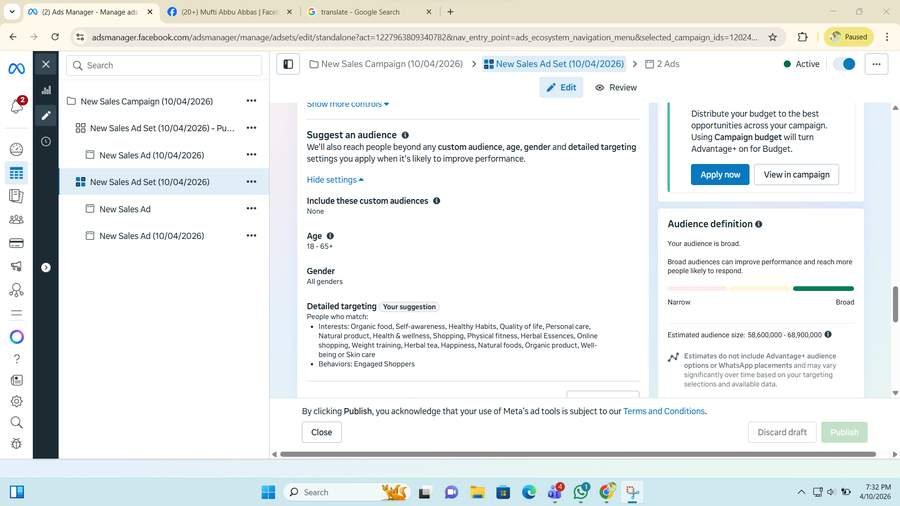Open Microsoft Edge on the taskbar
The height and width of the screenshot is (506, 900).
click(x=529, y=492)
